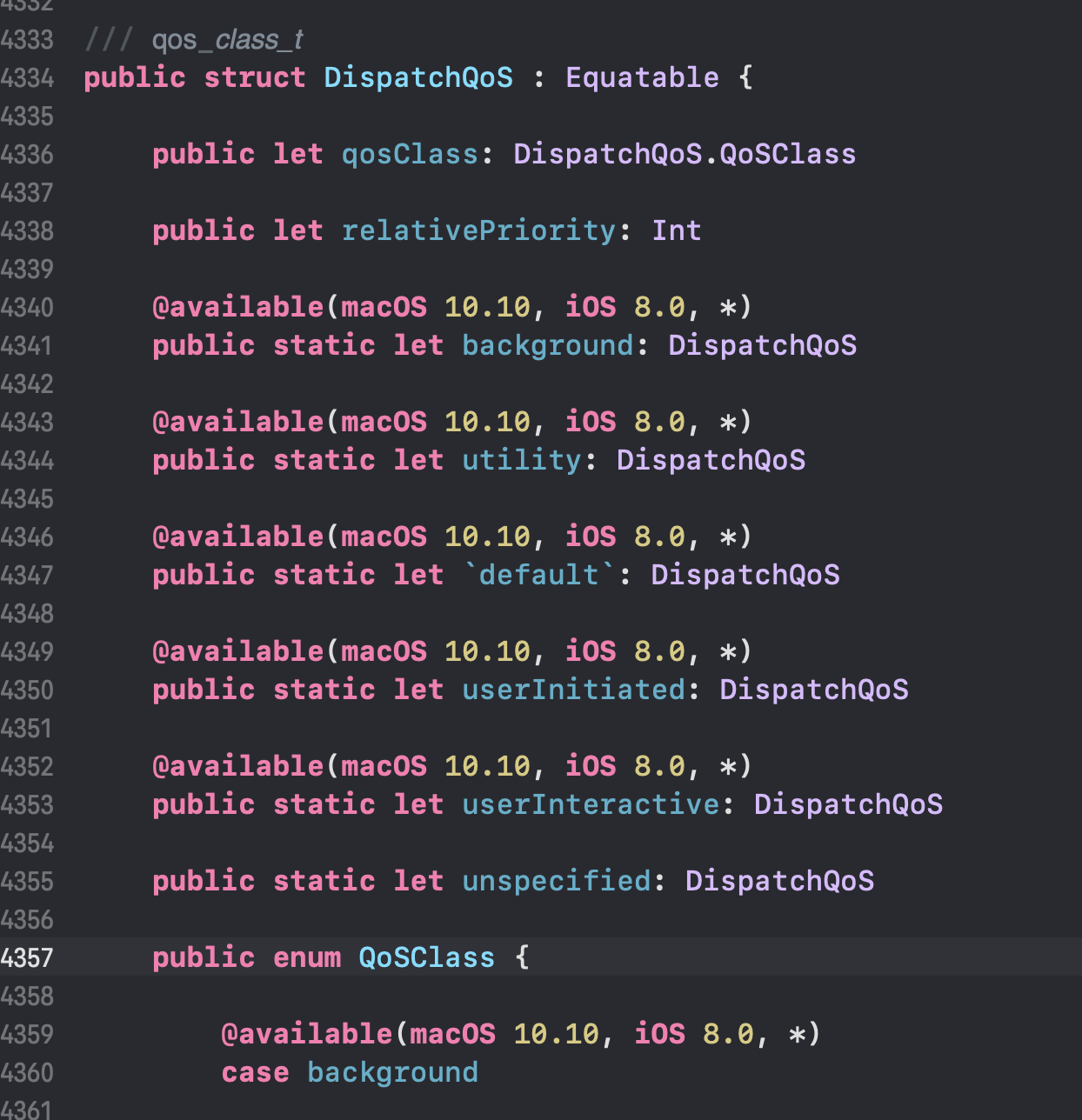Click the DispatchQoS type on line 4344
This screenshot has width=1082, height=1120.
point(711,460)
